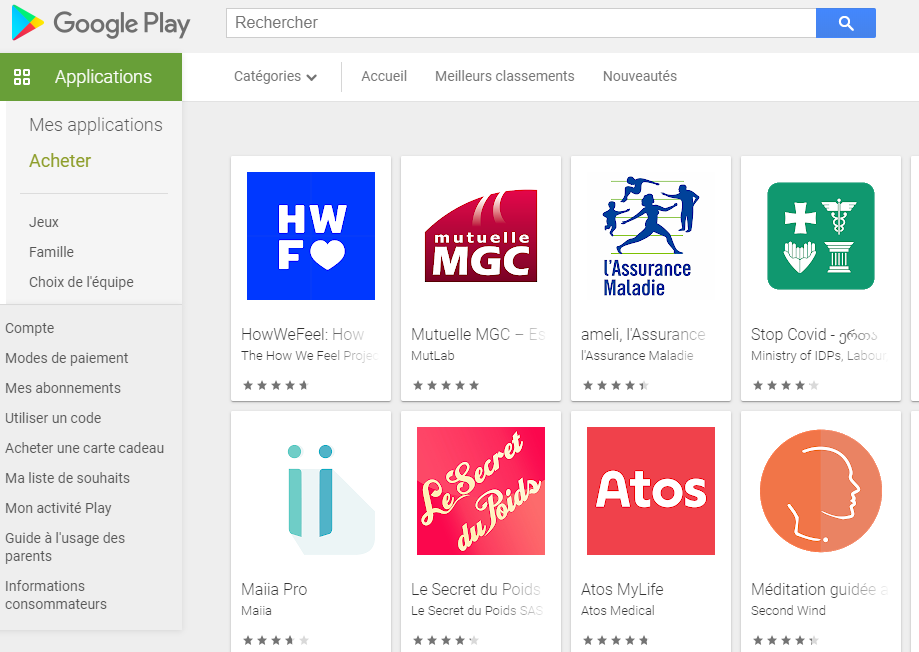The width and height of the screenshot is (919, 652).
Task: Click Méditation guidée star rating
Action: tap(785, 640)
